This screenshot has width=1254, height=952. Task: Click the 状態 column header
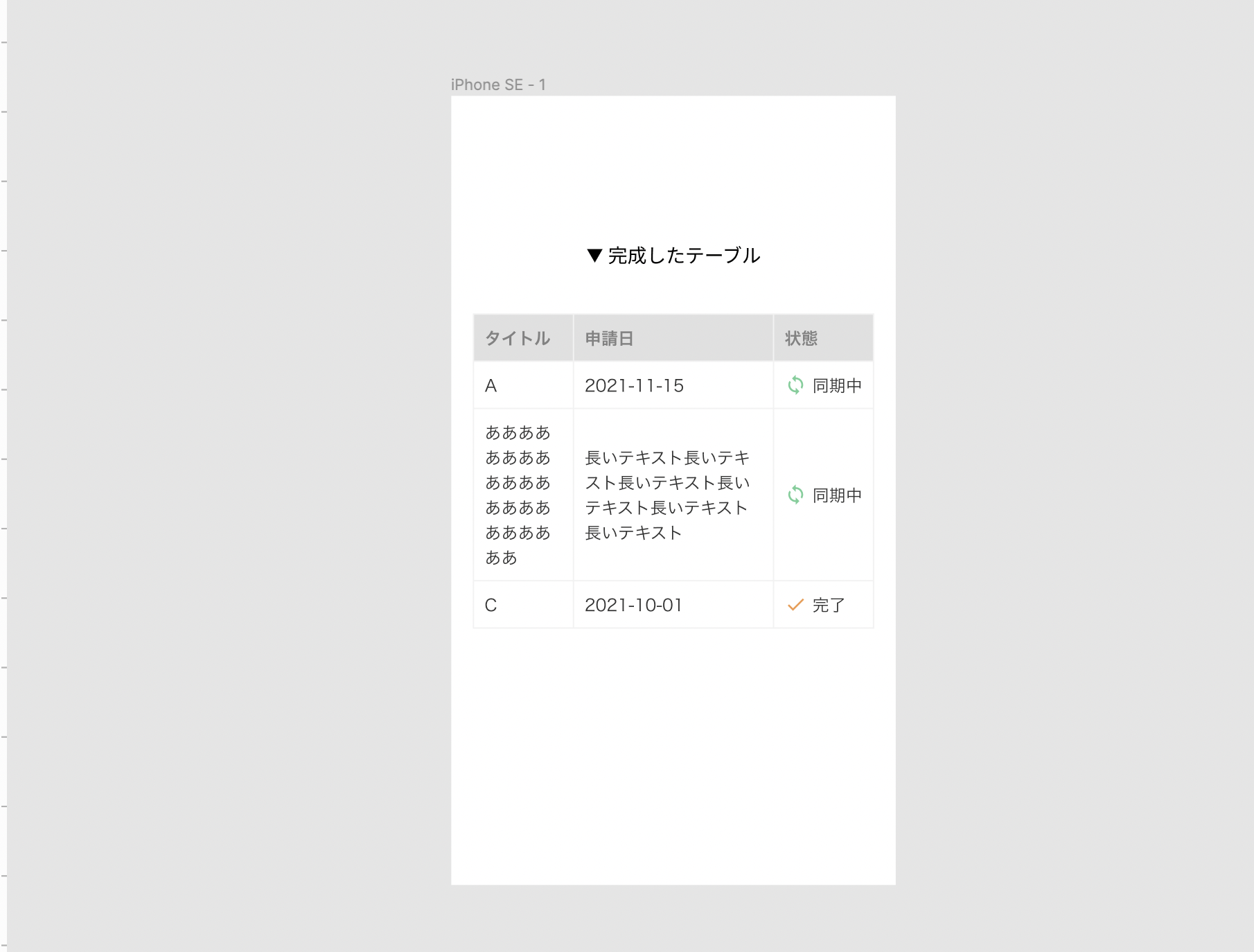(801, 338)
